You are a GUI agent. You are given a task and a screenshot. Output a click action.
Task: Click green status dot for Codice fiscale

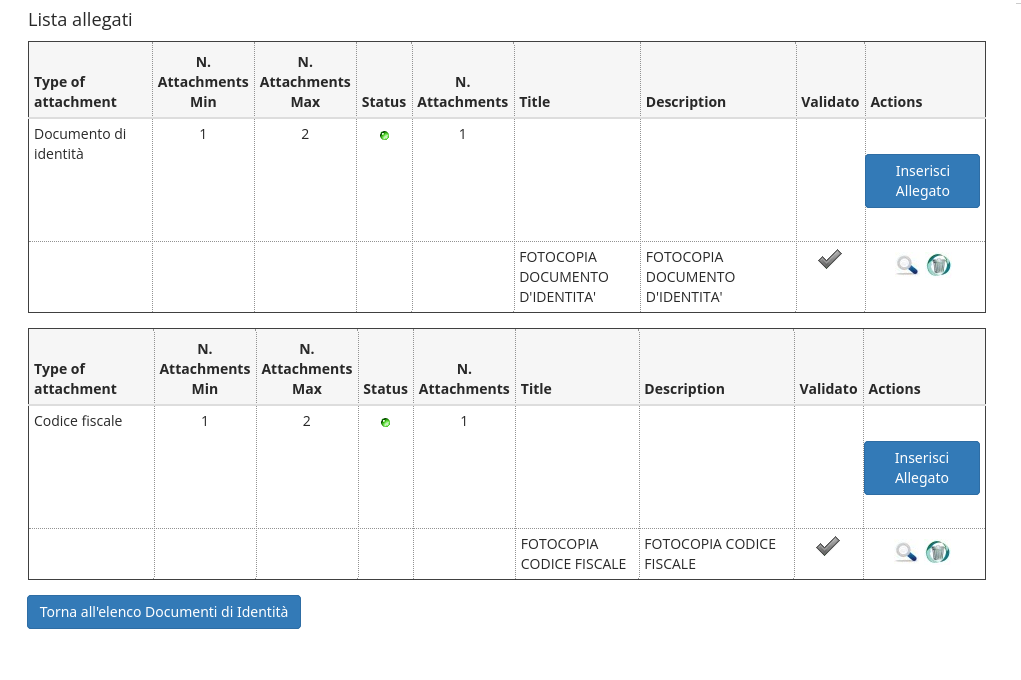pyautogui.click(x=385, y=422)
